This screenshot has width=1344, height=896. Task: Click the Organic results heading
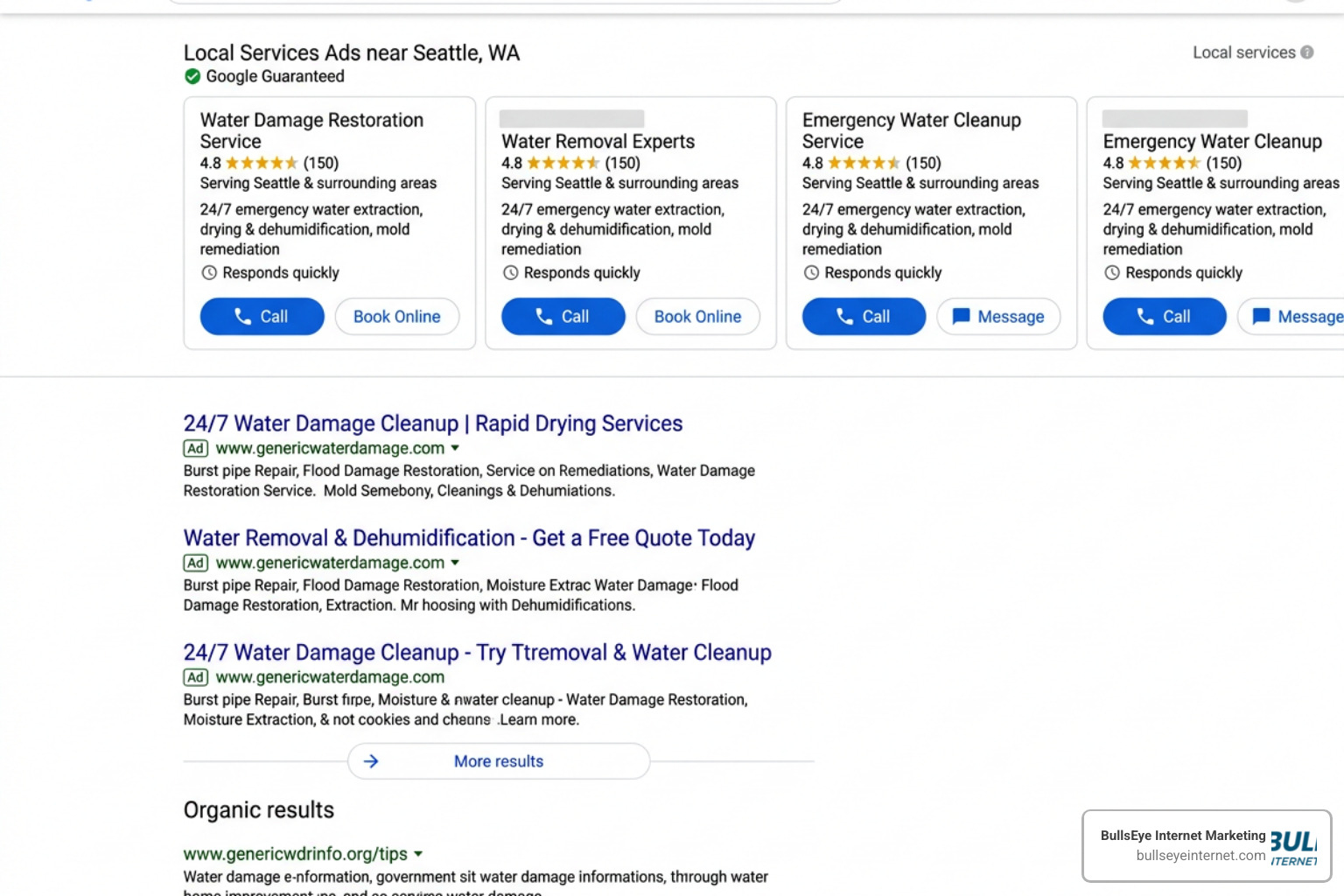coord(259,810)
